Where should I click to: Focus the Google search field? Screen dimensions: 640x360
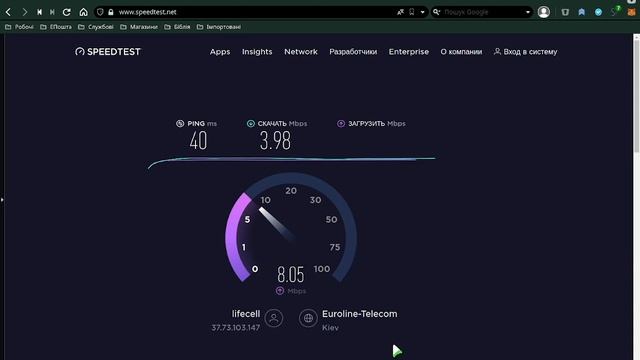pos(482,12)
